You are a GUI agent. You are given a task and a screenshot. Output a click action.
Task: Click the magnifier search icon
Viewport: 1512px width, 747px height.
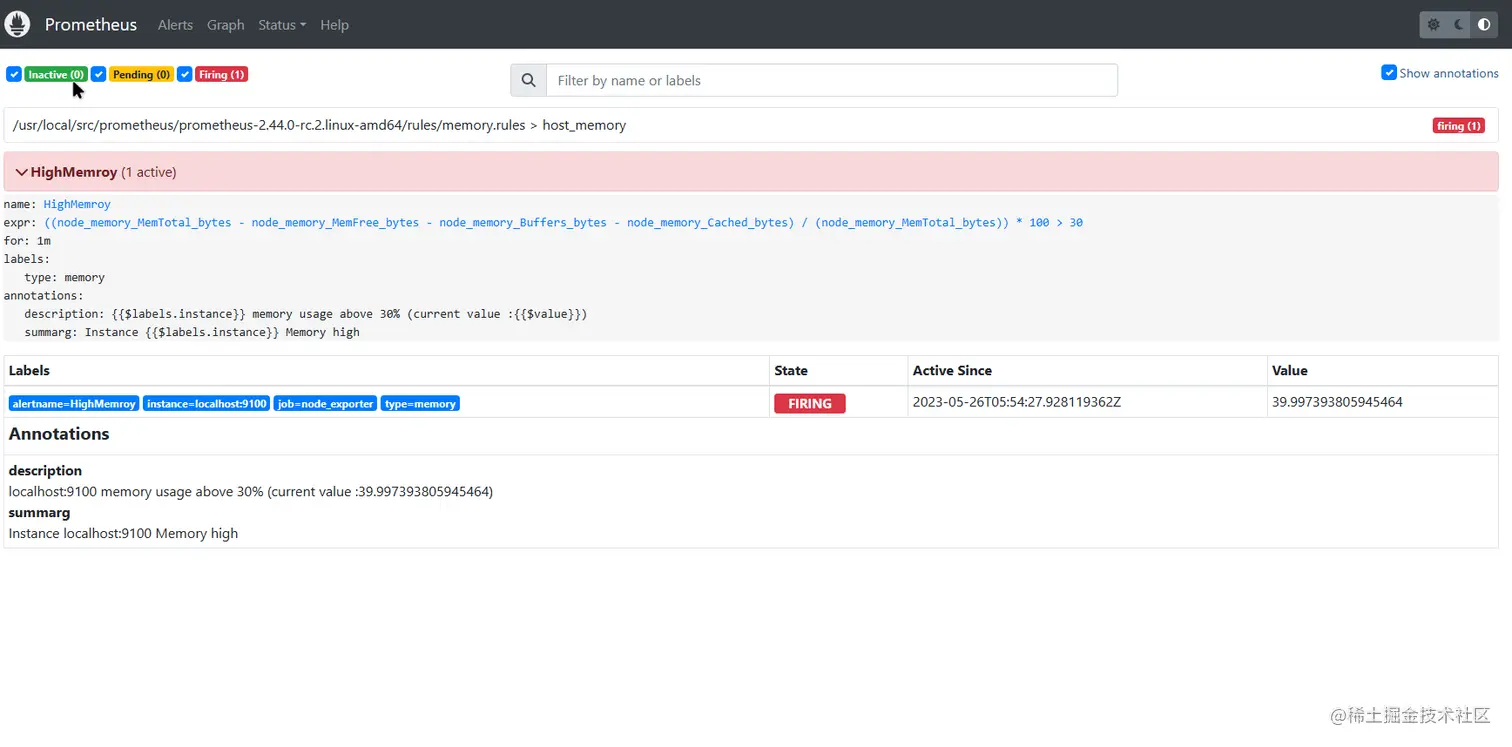pyautogui.click(x=528, y=80)
